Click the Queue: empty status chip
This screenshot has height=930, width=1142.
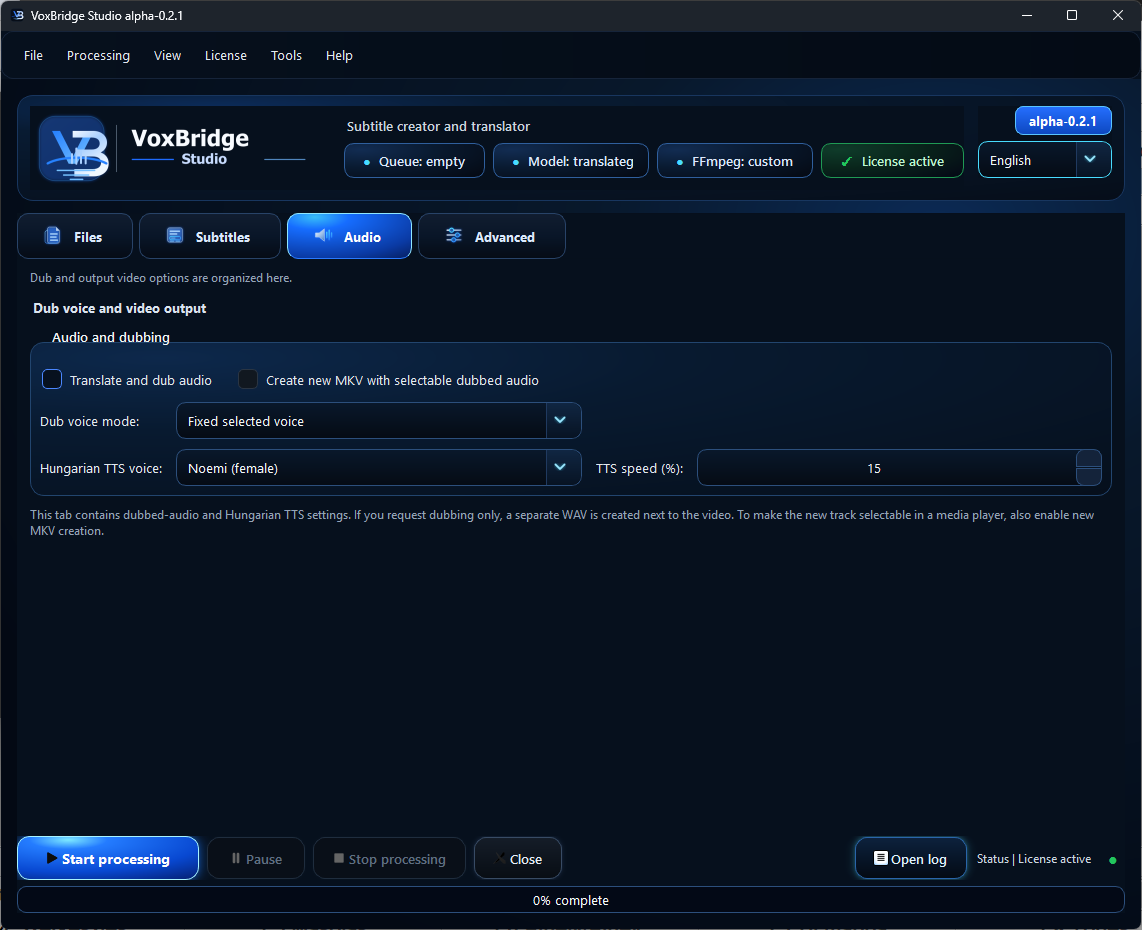click(414, 161)
